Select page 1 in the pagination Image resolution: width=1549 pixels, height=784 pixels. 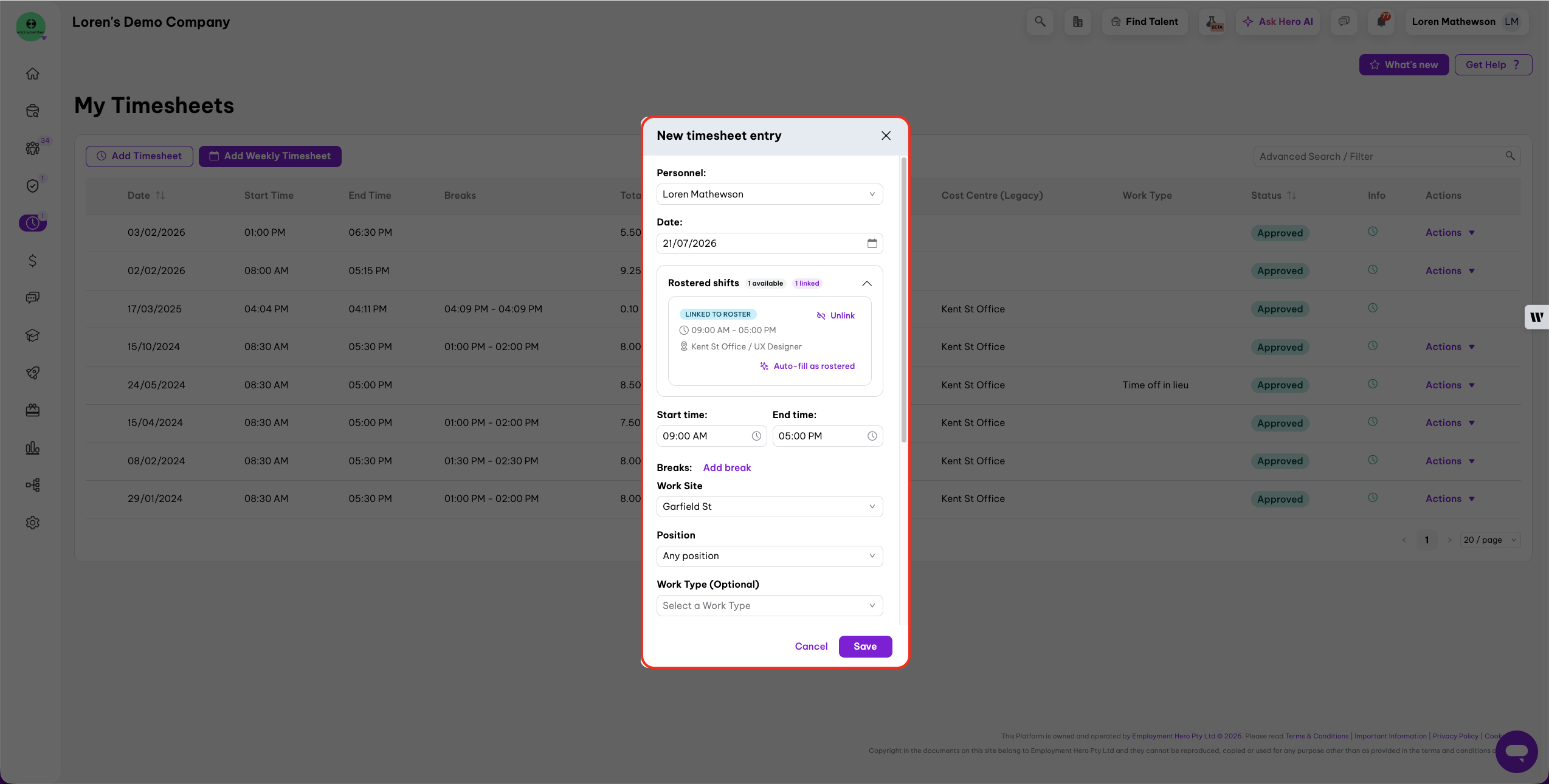(1427, 540)
